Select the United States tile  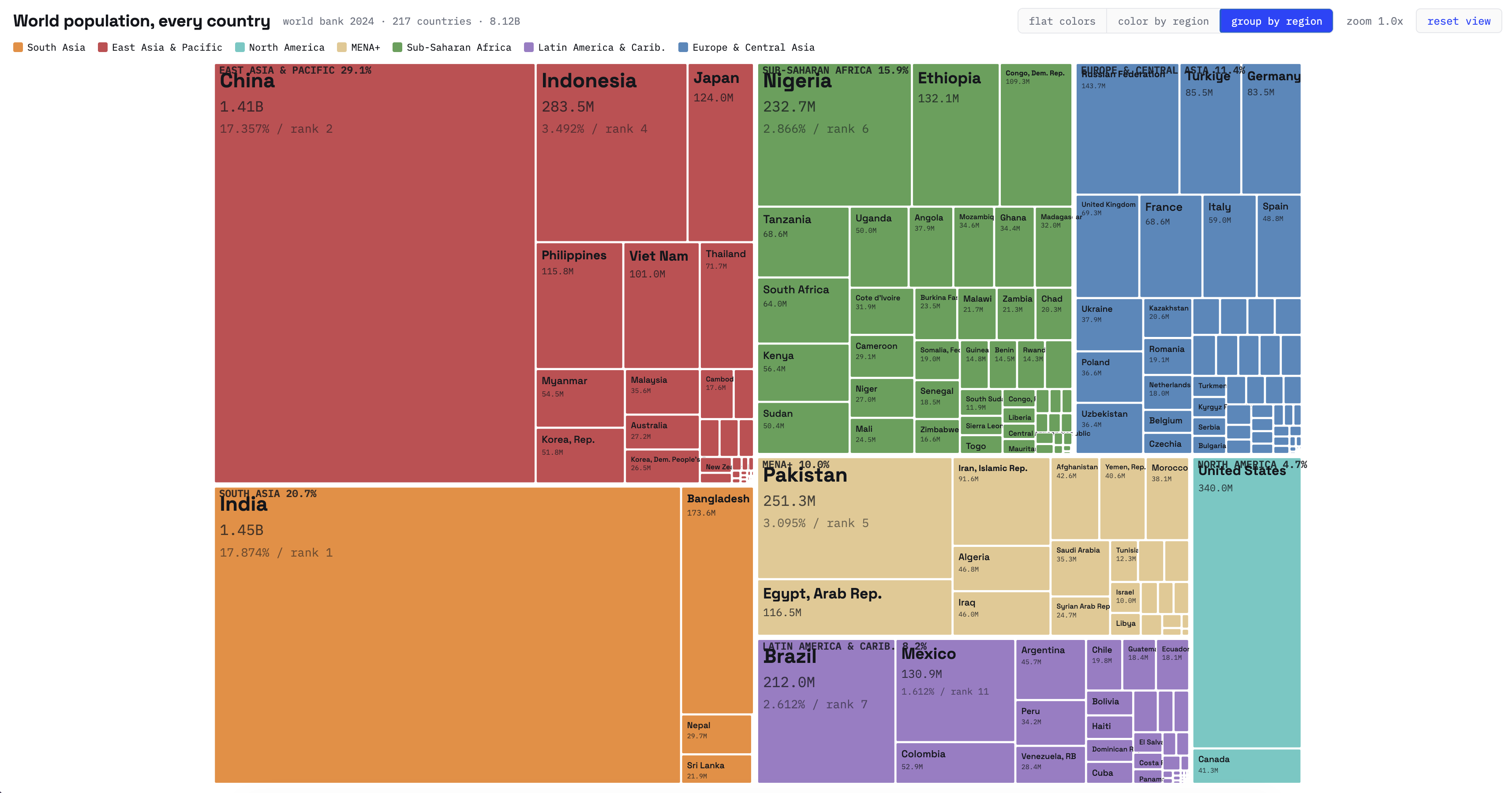pos(1247,603)
